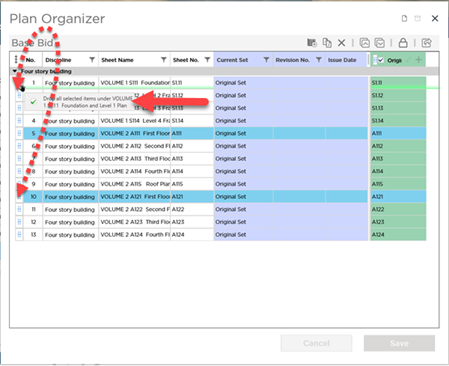Click the drag handle on row 4
The height and width of the screenshot is (366, 449).
pos(19,121)
